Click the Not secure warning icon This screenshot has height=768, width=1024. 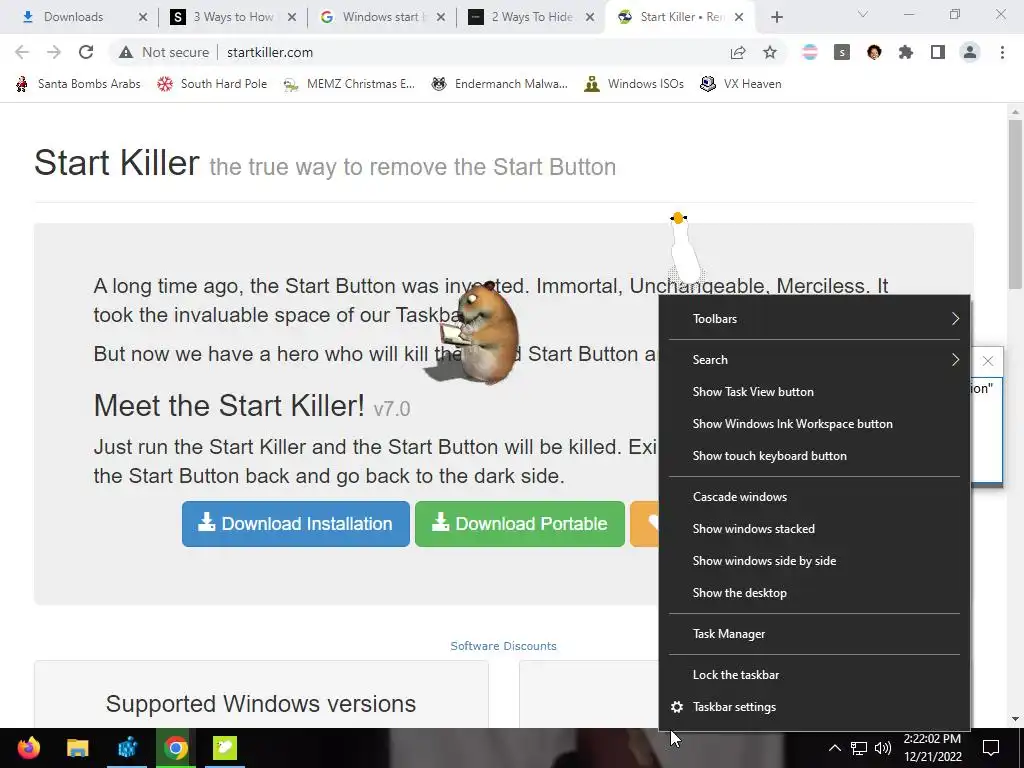[126, 52]
